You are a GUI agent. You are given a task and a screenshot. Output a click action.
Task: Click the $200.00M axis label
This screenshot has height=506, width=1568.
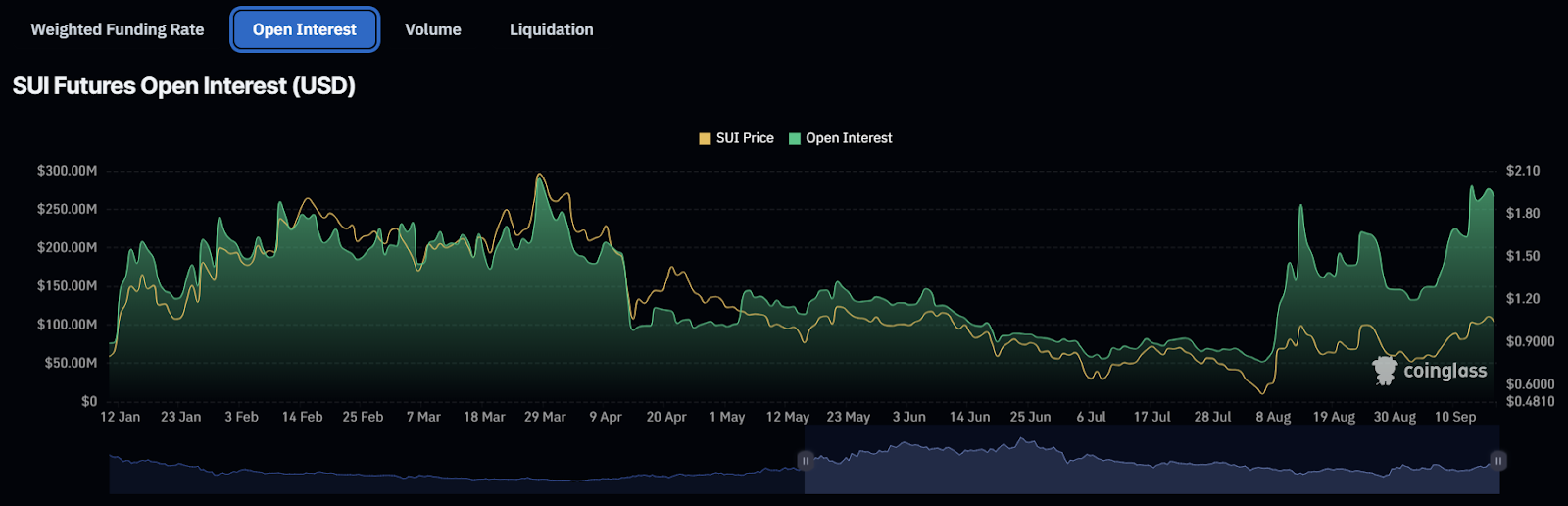point(67,247)
